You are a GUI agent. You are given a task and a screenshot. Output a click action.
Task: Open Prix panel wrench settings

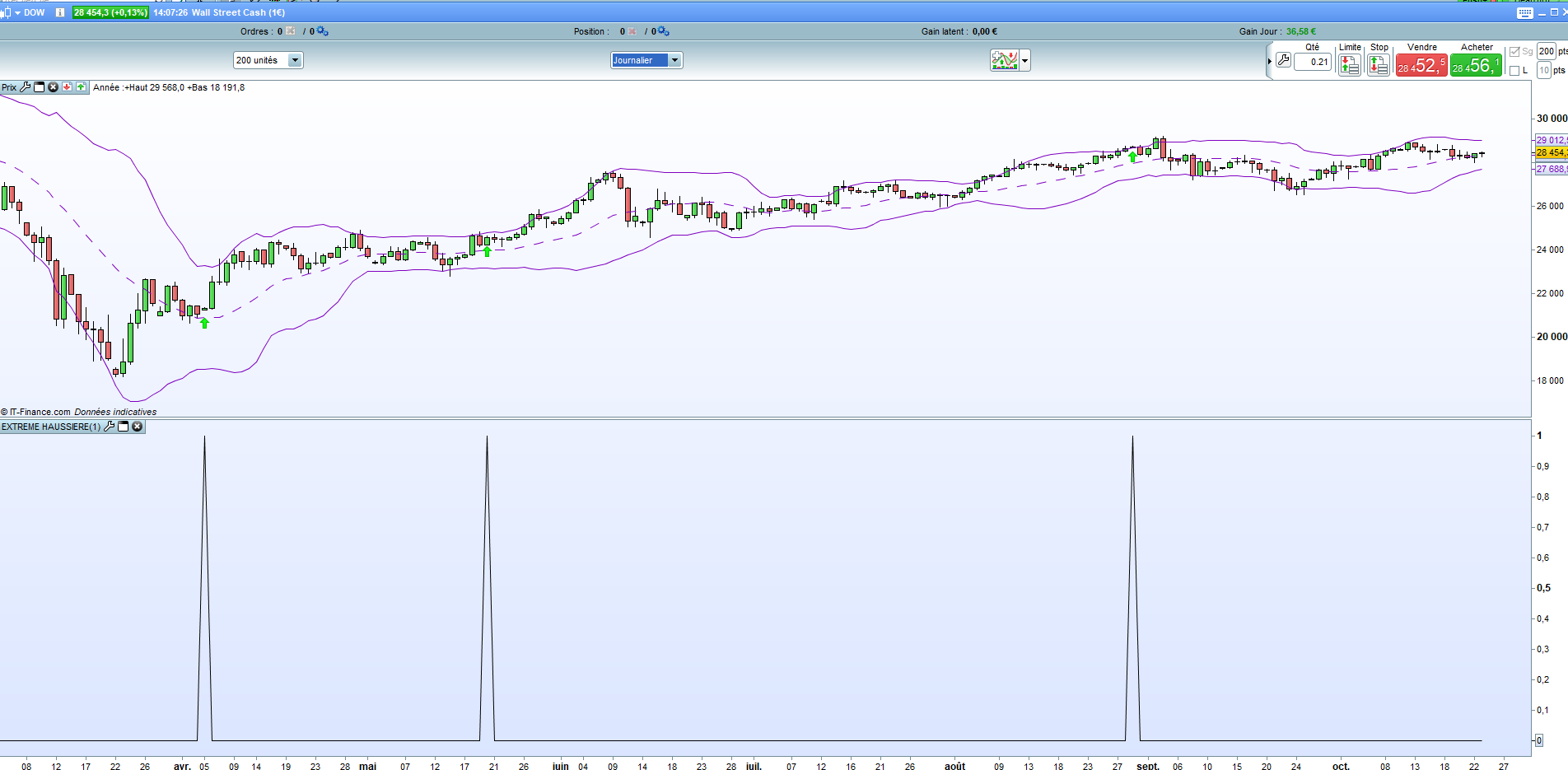coord(26,86)
